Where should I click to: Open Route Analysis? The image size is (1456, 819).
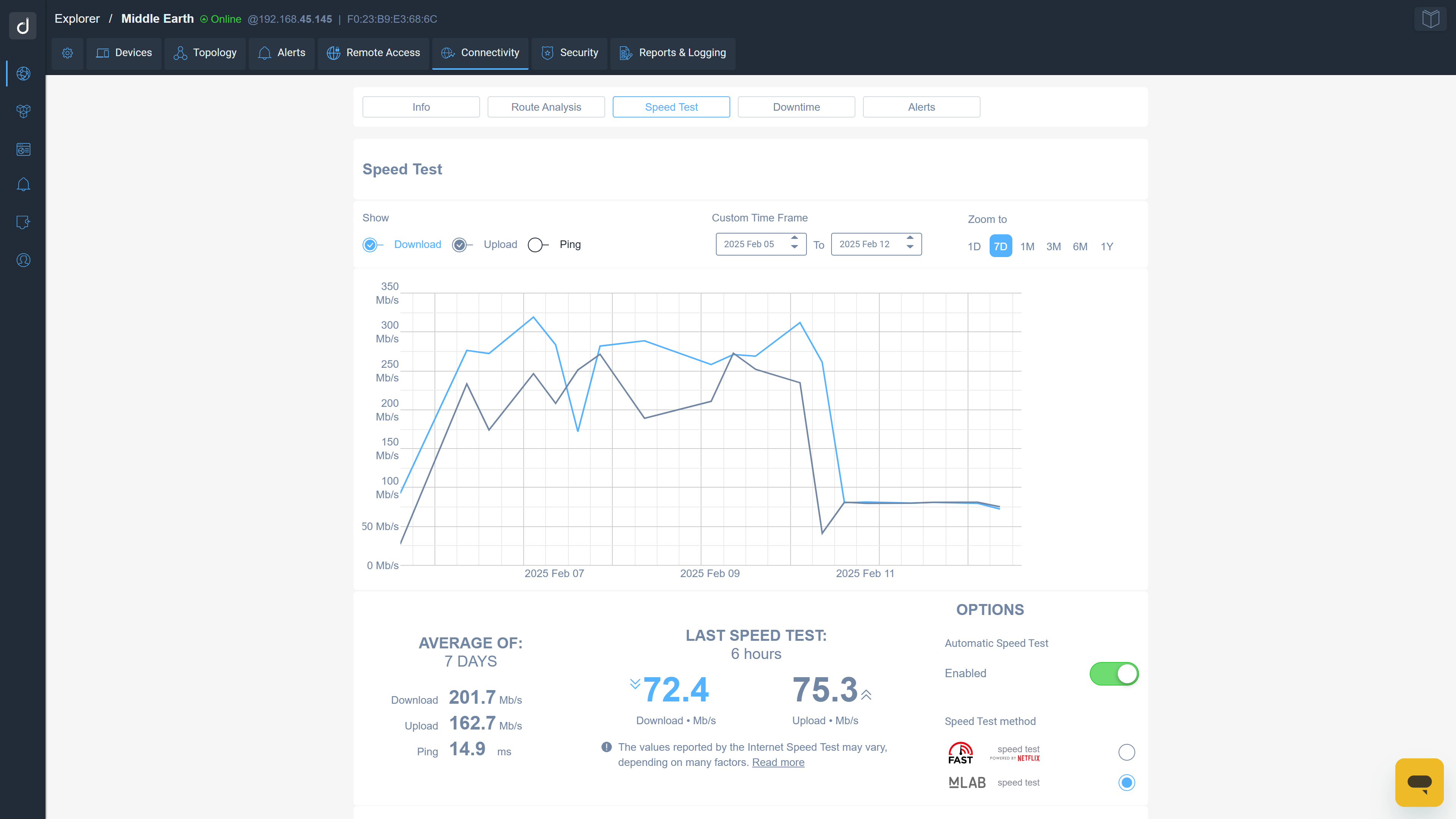tap(546, 107)
